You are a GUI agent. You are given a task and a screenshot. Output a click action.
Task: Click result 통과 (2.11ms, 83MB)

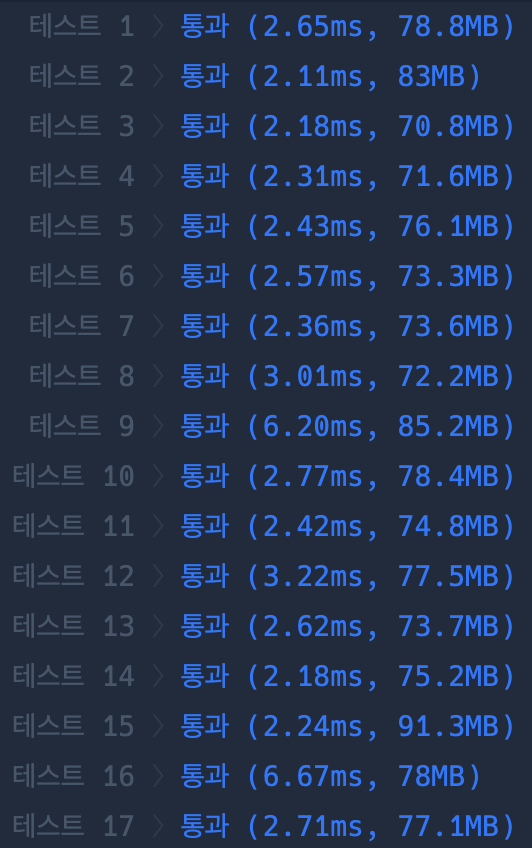(x=331, y=76)
